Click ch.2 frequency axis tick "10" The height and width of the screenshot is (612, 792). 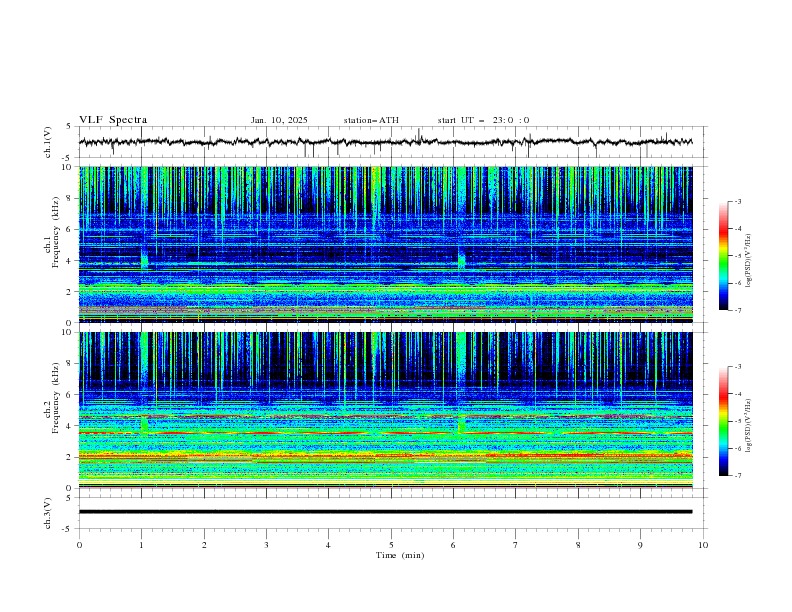(x=69, y=332)
